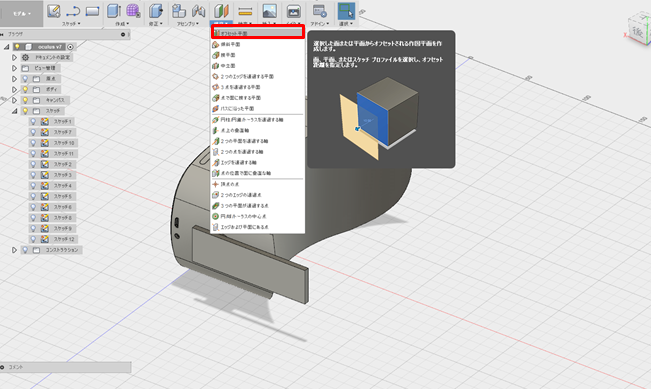This screenshot has width=651, height=389.
Task: Open the アドイン toolbar dropdown
Action: 319,24
